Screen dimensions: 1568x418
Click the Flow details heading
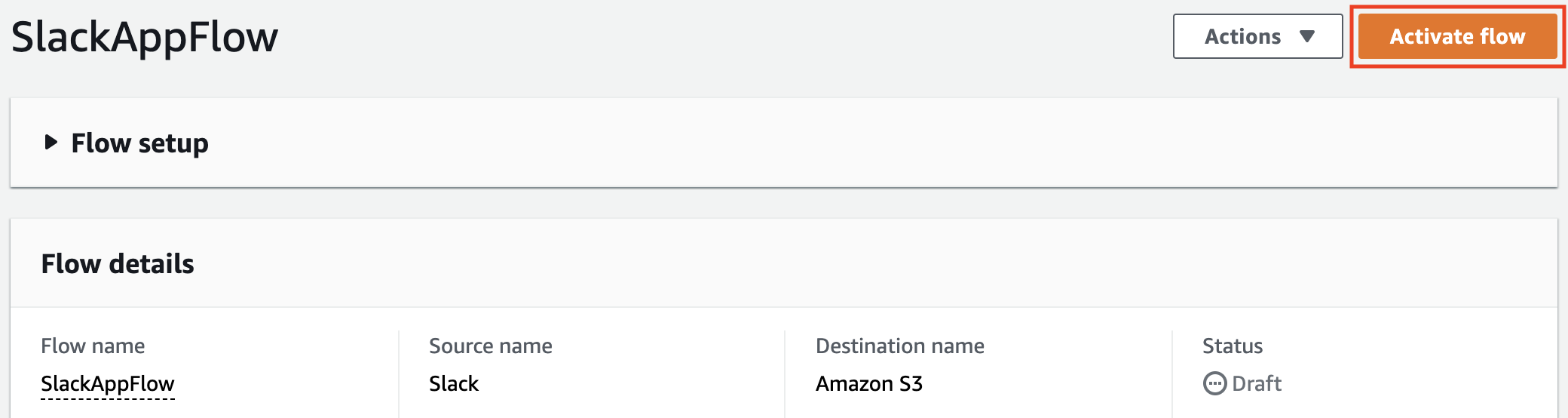point(118,264)
